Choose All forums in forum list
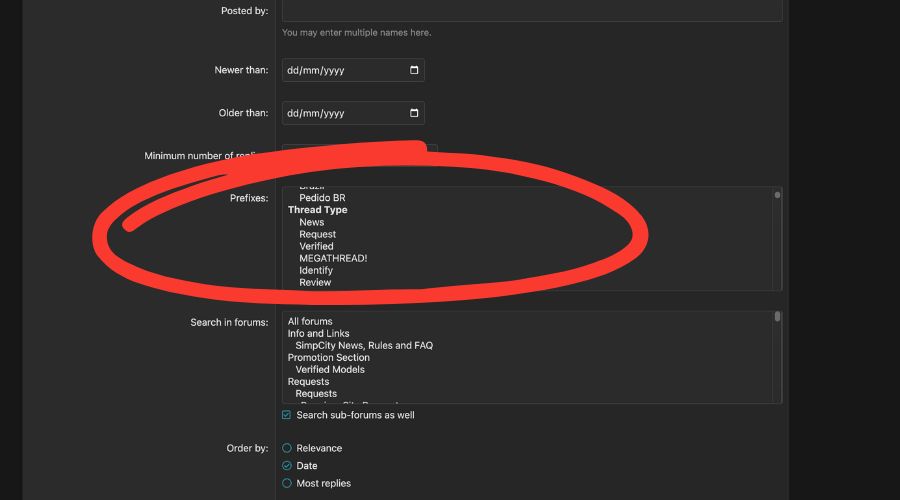Viewport: 900px width, 500px height. (310, 321)
